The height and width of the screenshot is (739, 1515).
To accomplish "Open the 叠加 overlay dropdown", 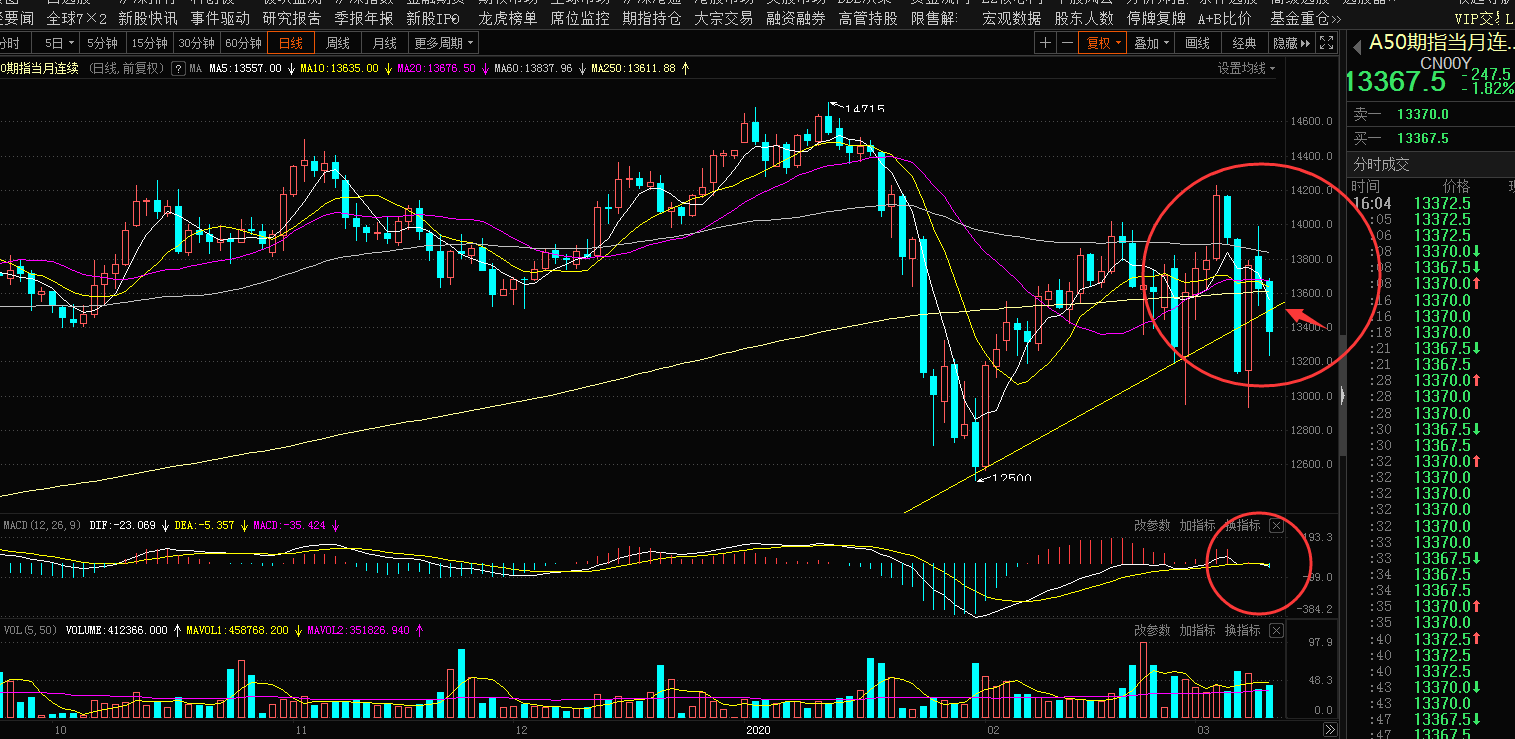I will (x=1151, y=43).
